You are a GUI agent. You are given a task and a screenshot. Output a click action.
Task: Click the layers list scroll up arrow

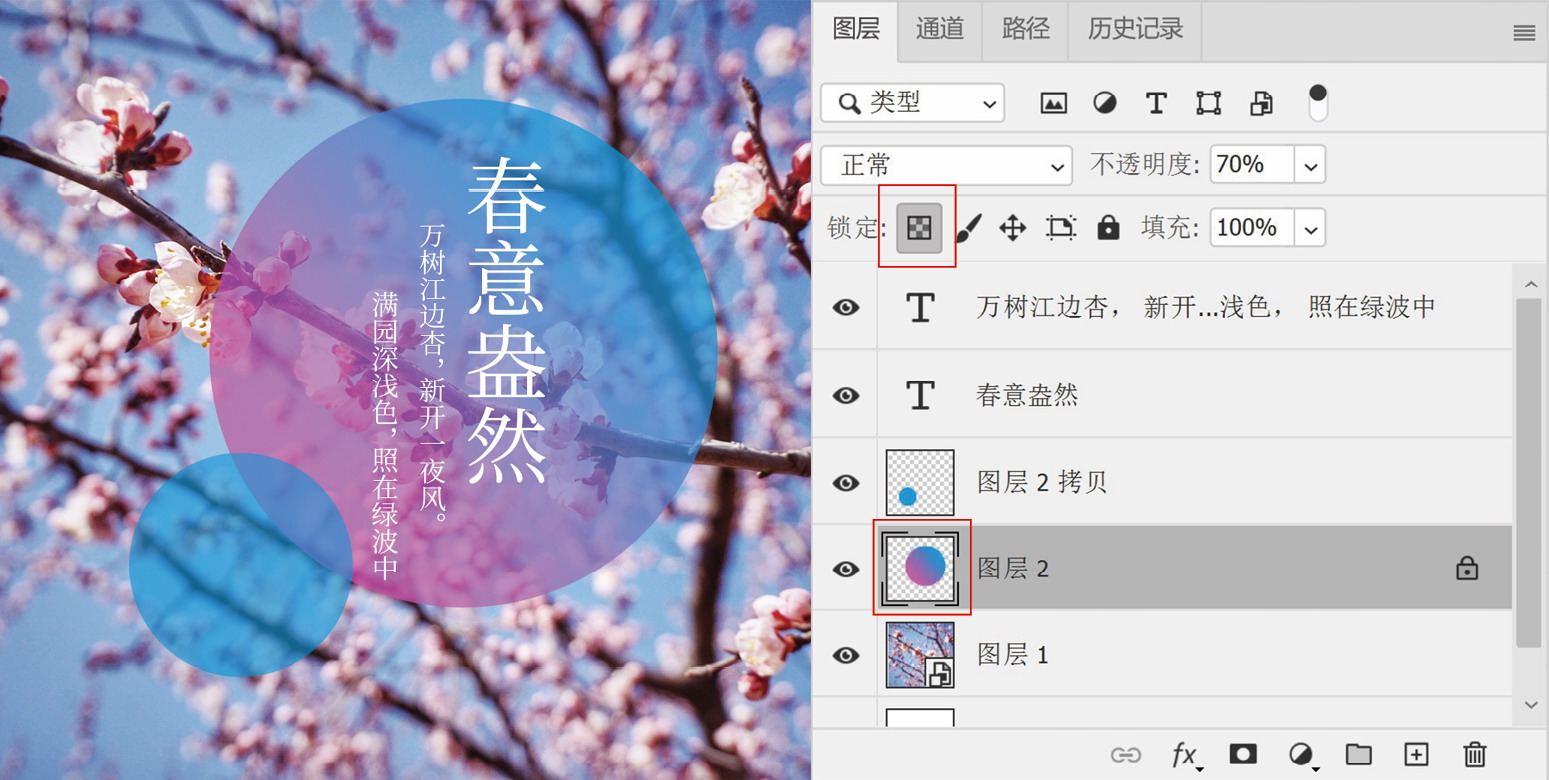click(1530, 284)
